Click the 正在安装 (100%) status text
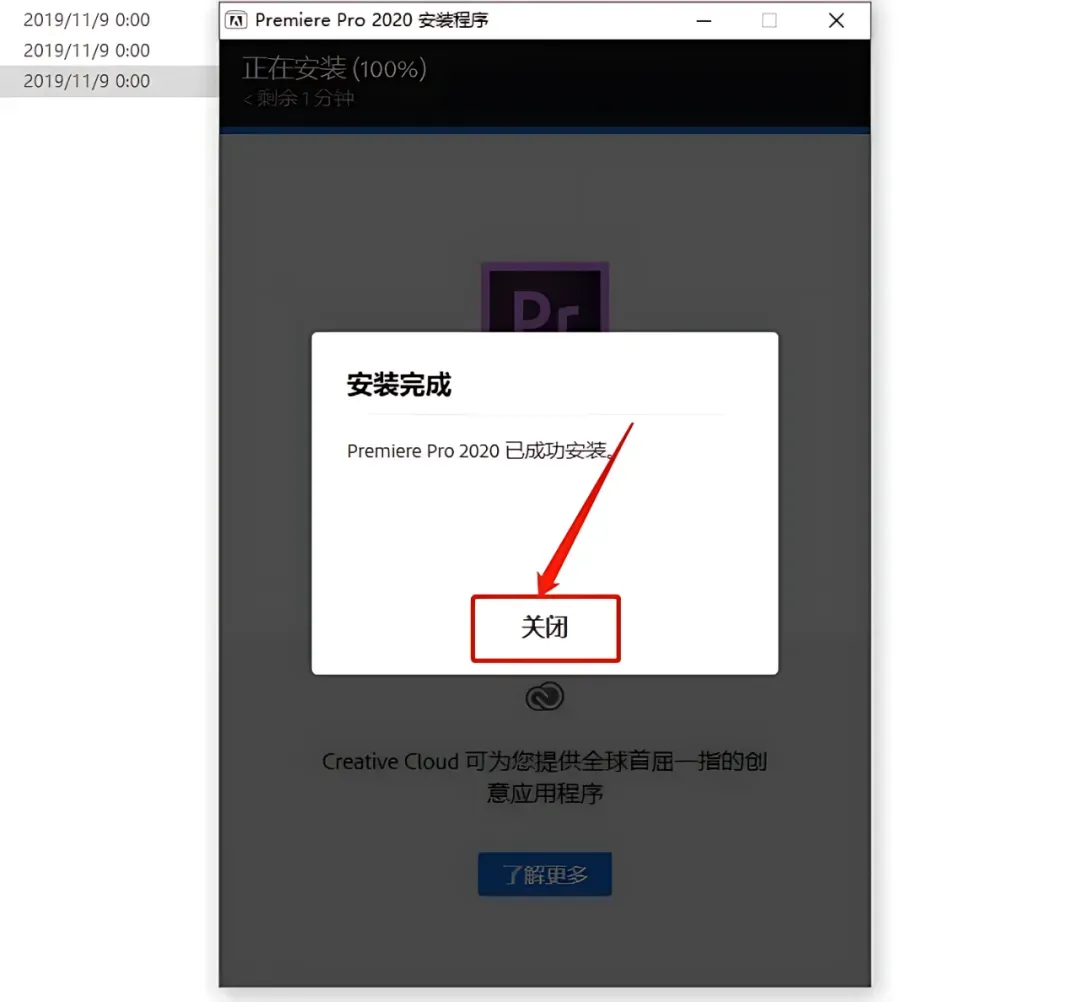The height and width of the screenshot is (1002, 1080). pyautogui.click(x=334, y=69)
